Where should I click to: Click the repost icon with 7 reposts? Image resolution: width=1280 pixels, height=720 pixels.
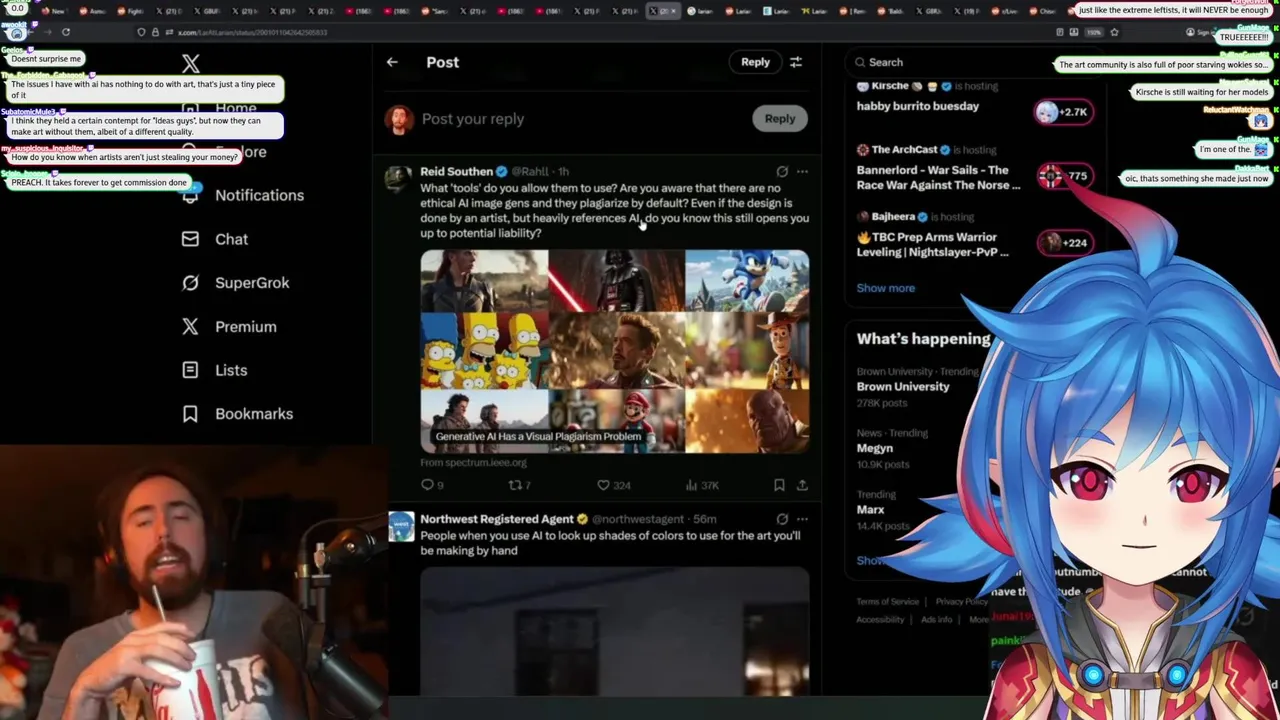[515, 485]
